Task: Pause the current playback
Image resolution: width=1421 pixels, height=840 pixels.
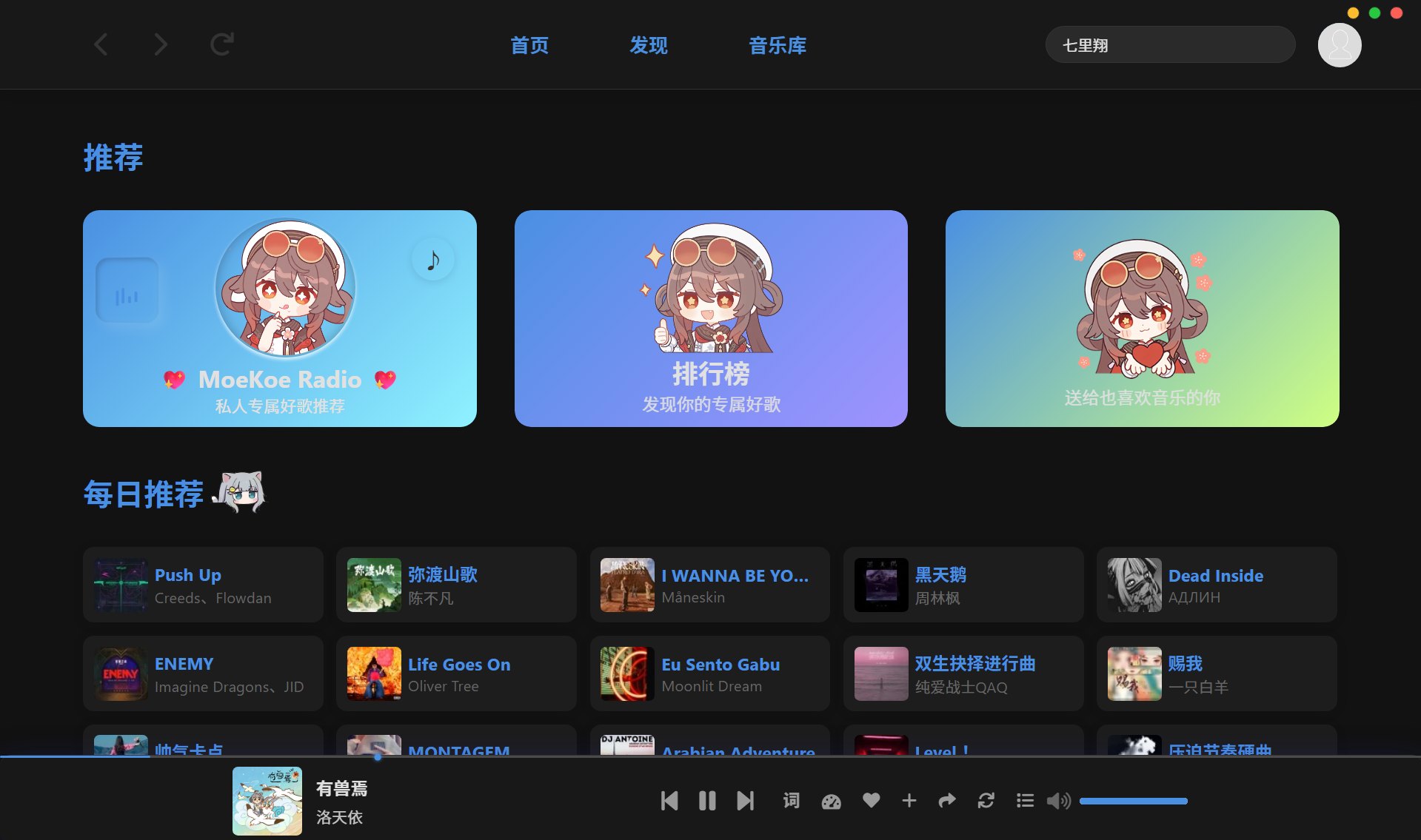Action: (x=707, y=801)
